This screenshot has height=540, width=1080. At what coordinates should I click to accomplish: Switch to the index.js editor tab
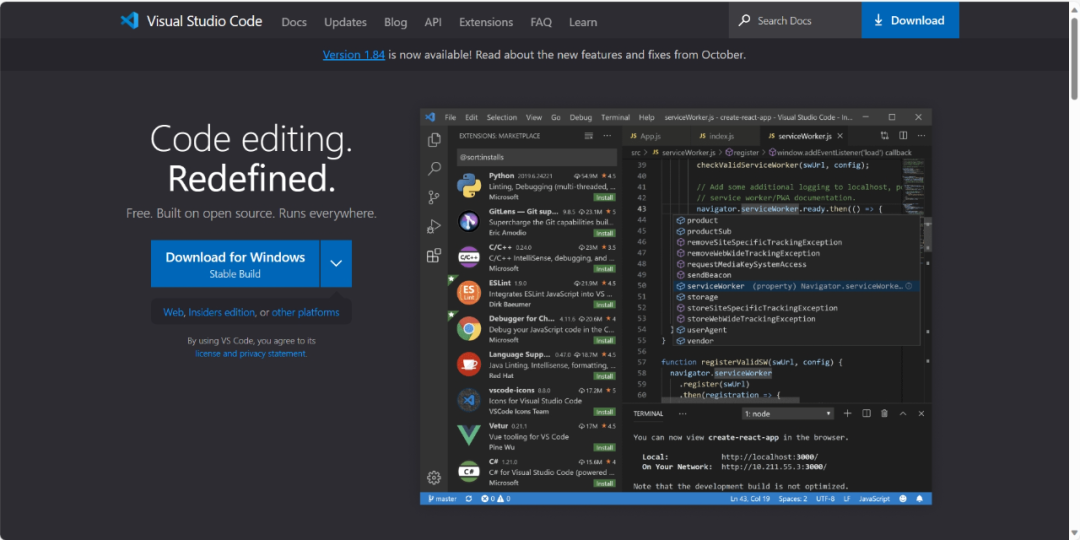click(x=725, y=136)
